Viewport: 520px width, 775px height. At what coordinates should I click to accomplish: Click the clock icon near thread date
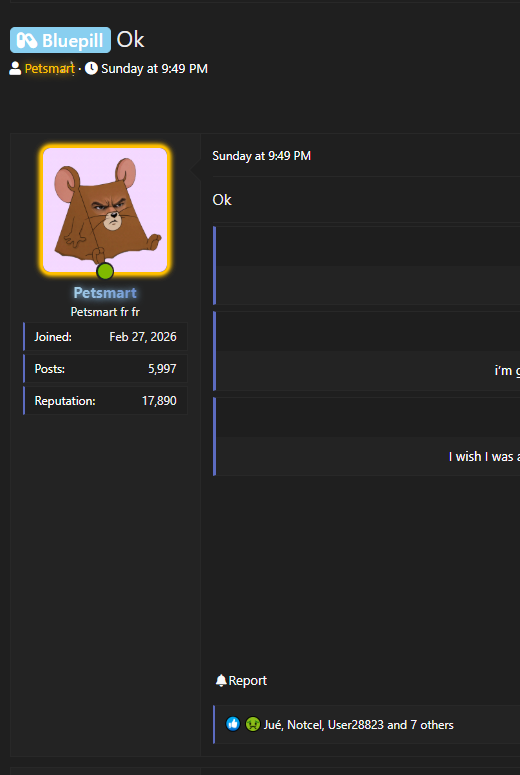91,68
